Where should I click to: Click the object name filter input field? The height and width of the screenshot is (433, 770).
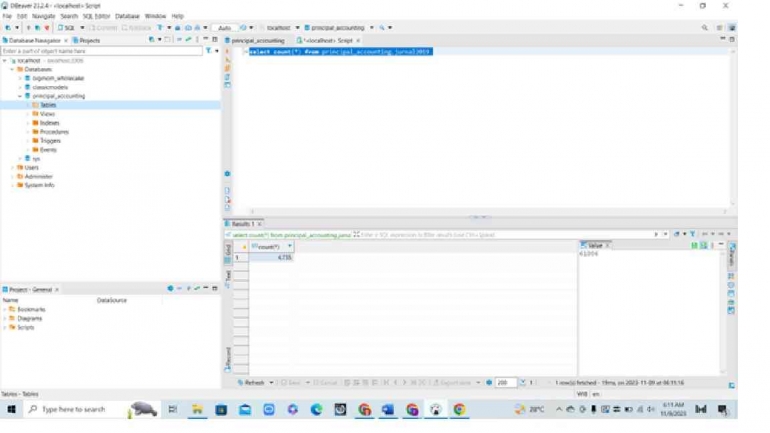[101, 51]
